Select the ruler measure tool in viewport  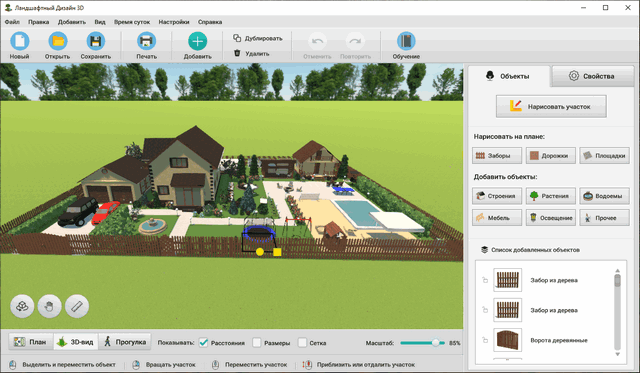77,306
